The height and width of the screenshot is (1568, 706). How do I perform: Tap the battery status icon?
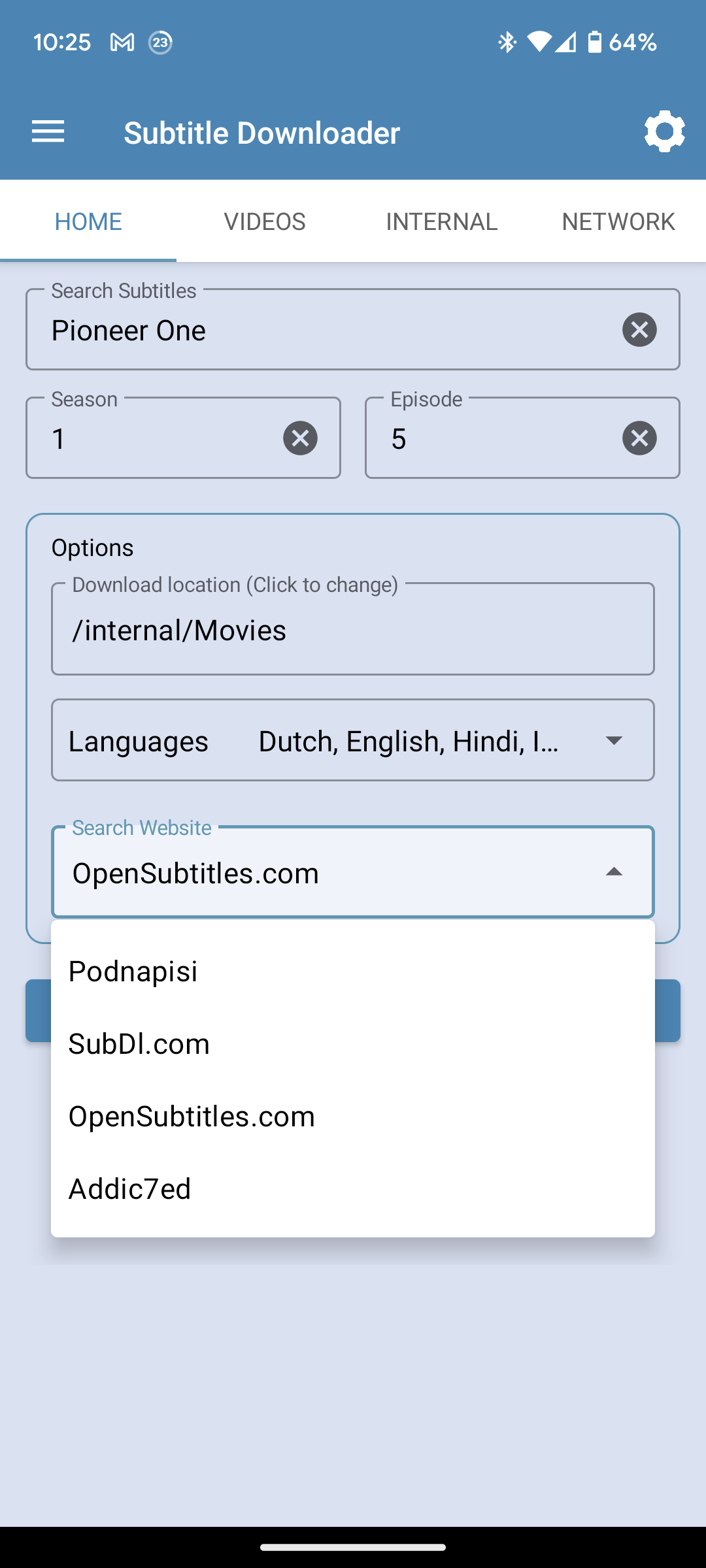[x=594, y=42]
